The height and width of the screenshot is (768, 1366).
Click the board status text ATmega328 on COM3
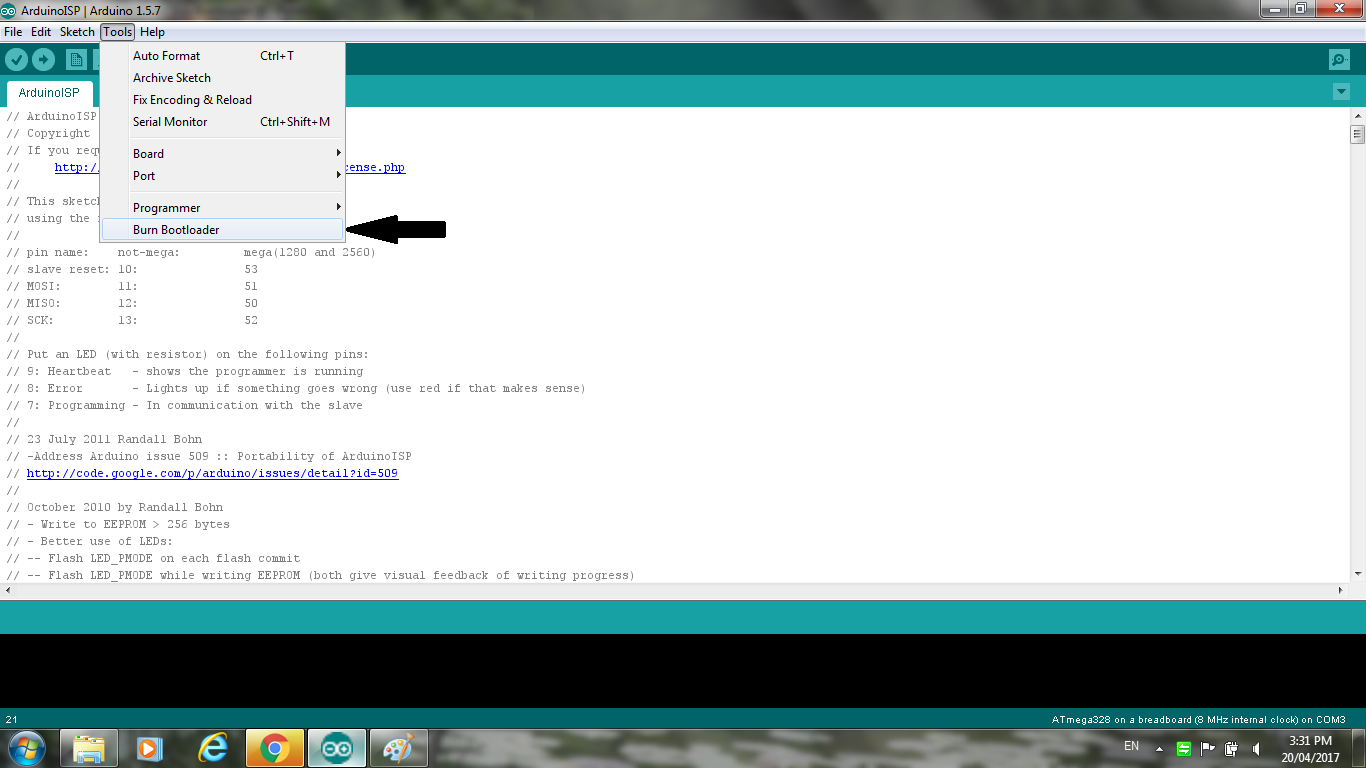(1198, 719)
